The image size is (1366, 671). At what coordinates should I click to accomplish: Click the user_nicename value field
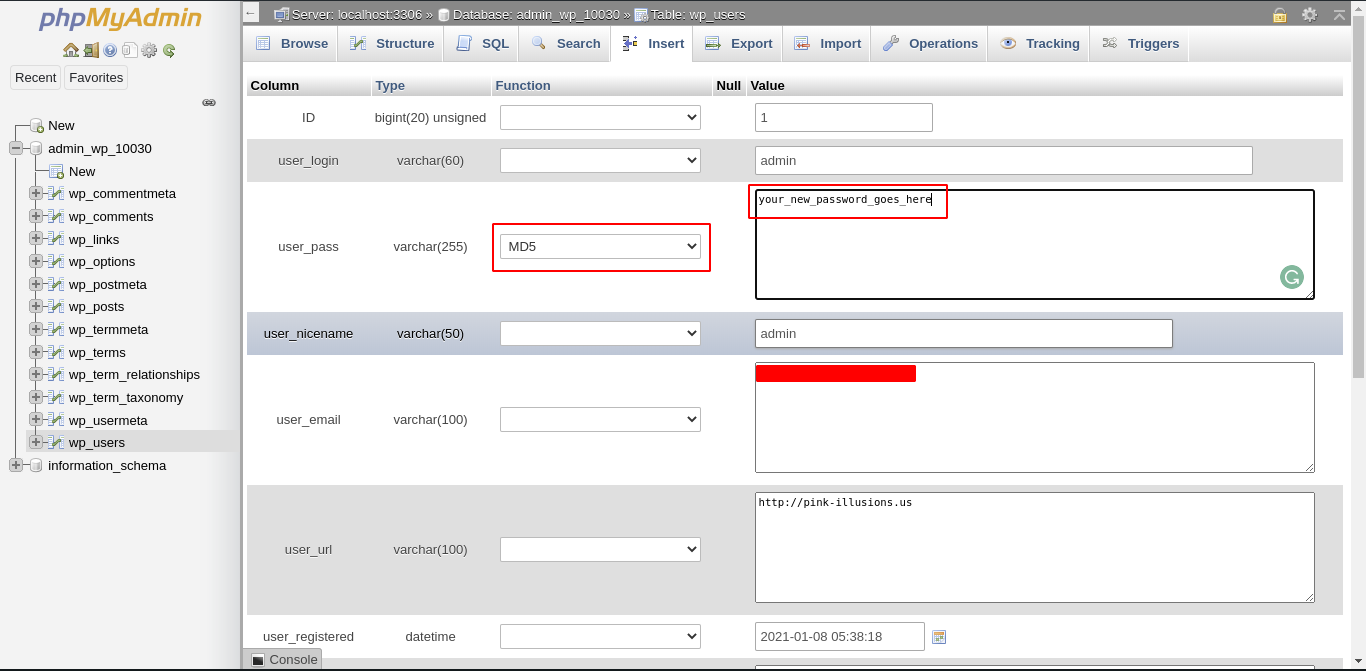click(x=964, y=333)
